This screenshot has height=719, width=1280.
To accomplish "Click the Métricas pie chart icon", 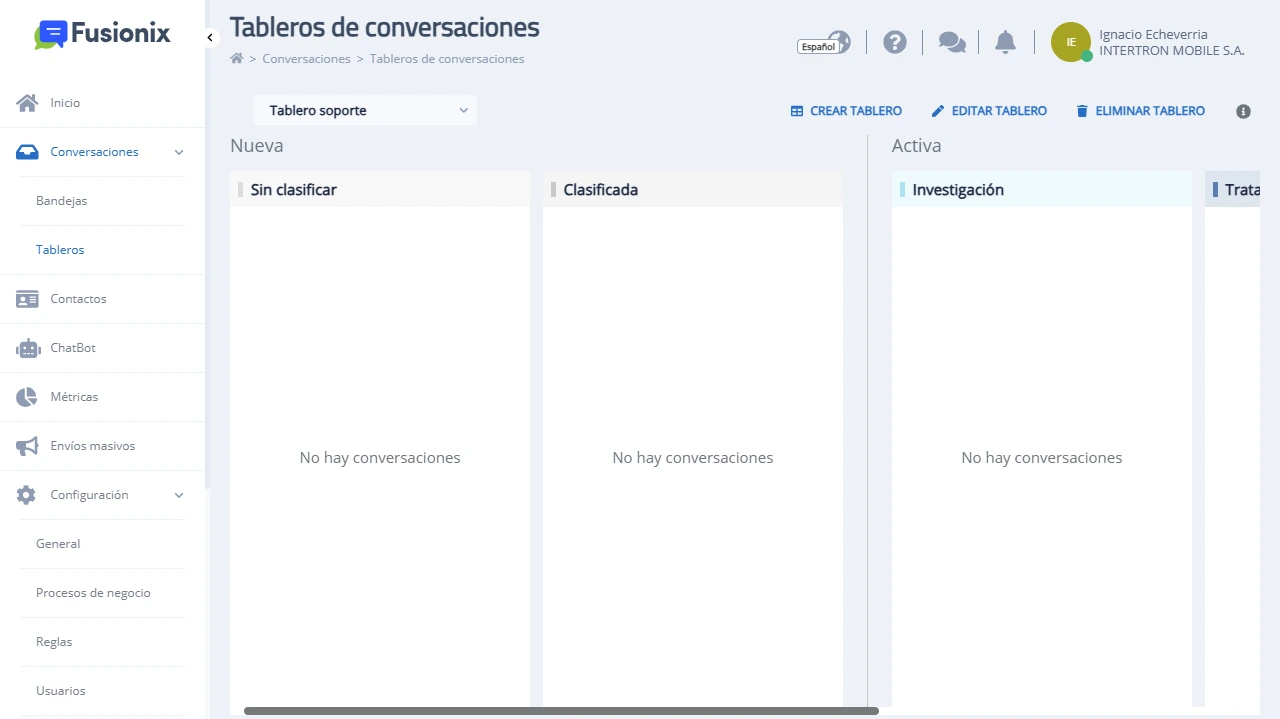I will pos(27,397).
